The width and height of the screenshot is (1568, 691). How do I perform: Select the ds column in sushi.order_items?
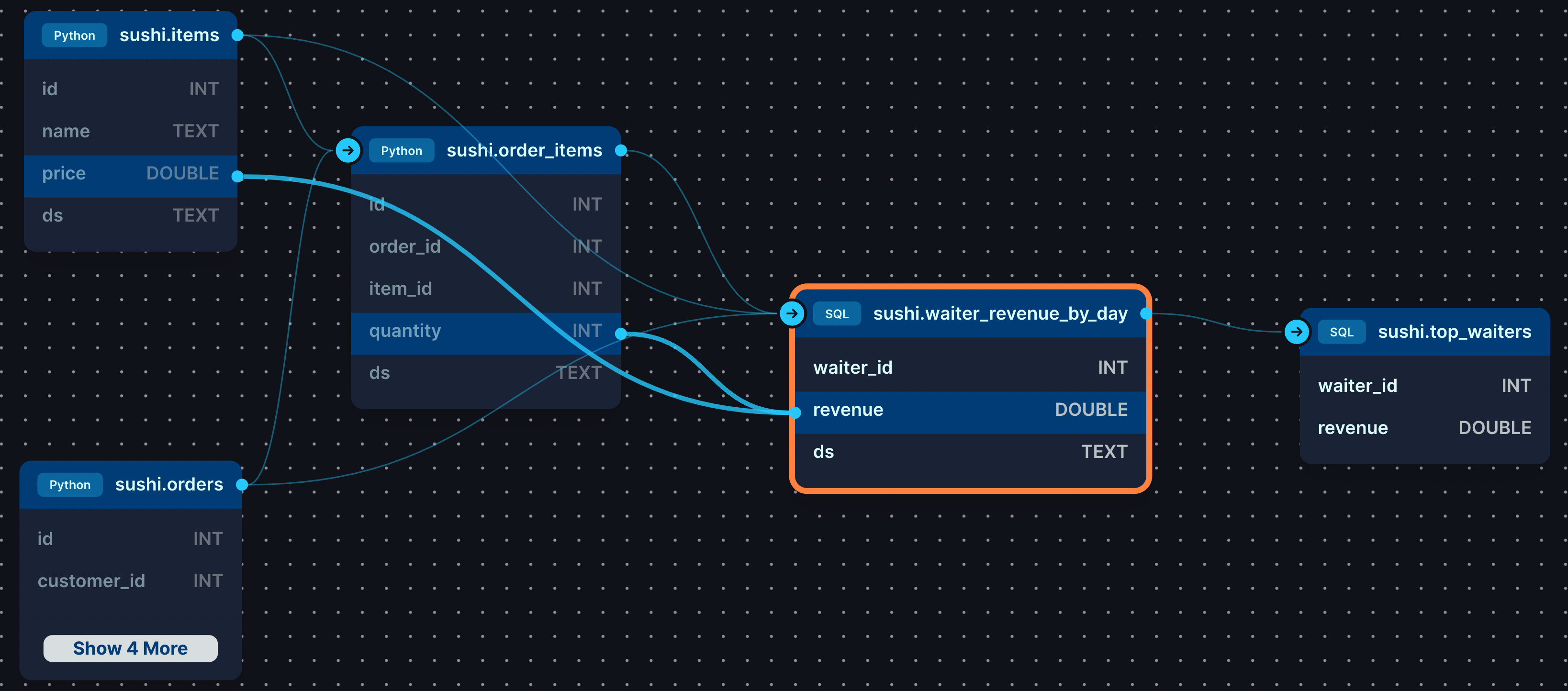point(485,373)
